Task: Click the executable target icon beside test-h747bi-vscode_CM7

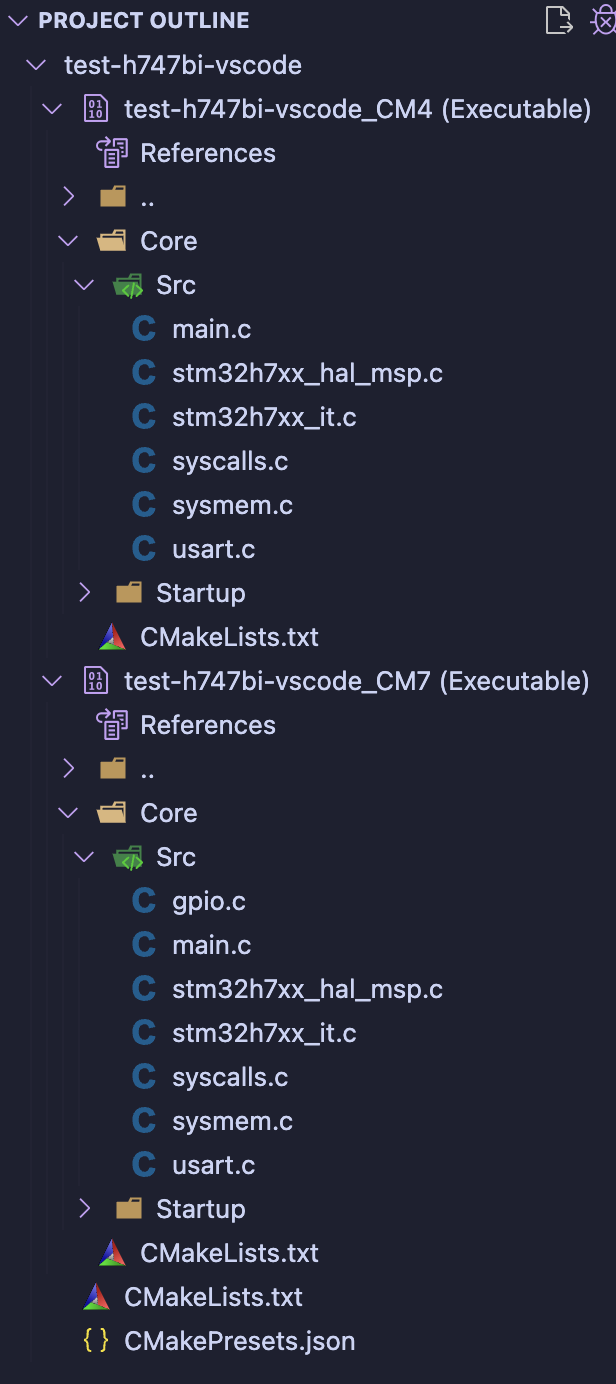Action: tap(96, 680)
